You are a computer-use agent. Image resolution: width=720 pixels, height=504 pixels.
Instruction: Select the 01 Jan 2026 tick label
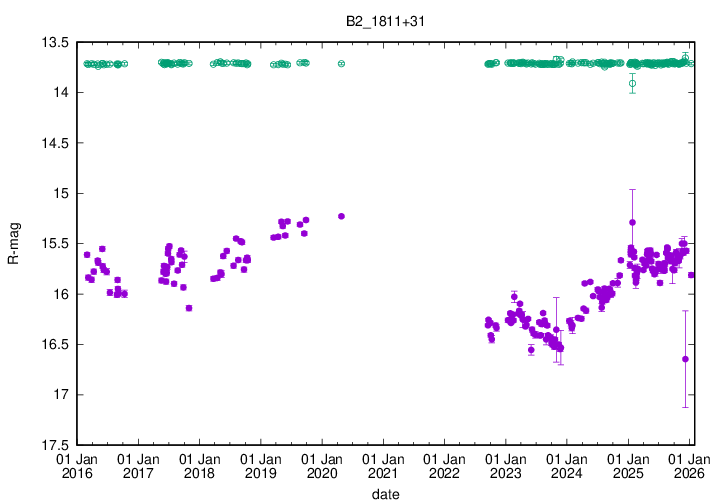[x=689, y=466]
